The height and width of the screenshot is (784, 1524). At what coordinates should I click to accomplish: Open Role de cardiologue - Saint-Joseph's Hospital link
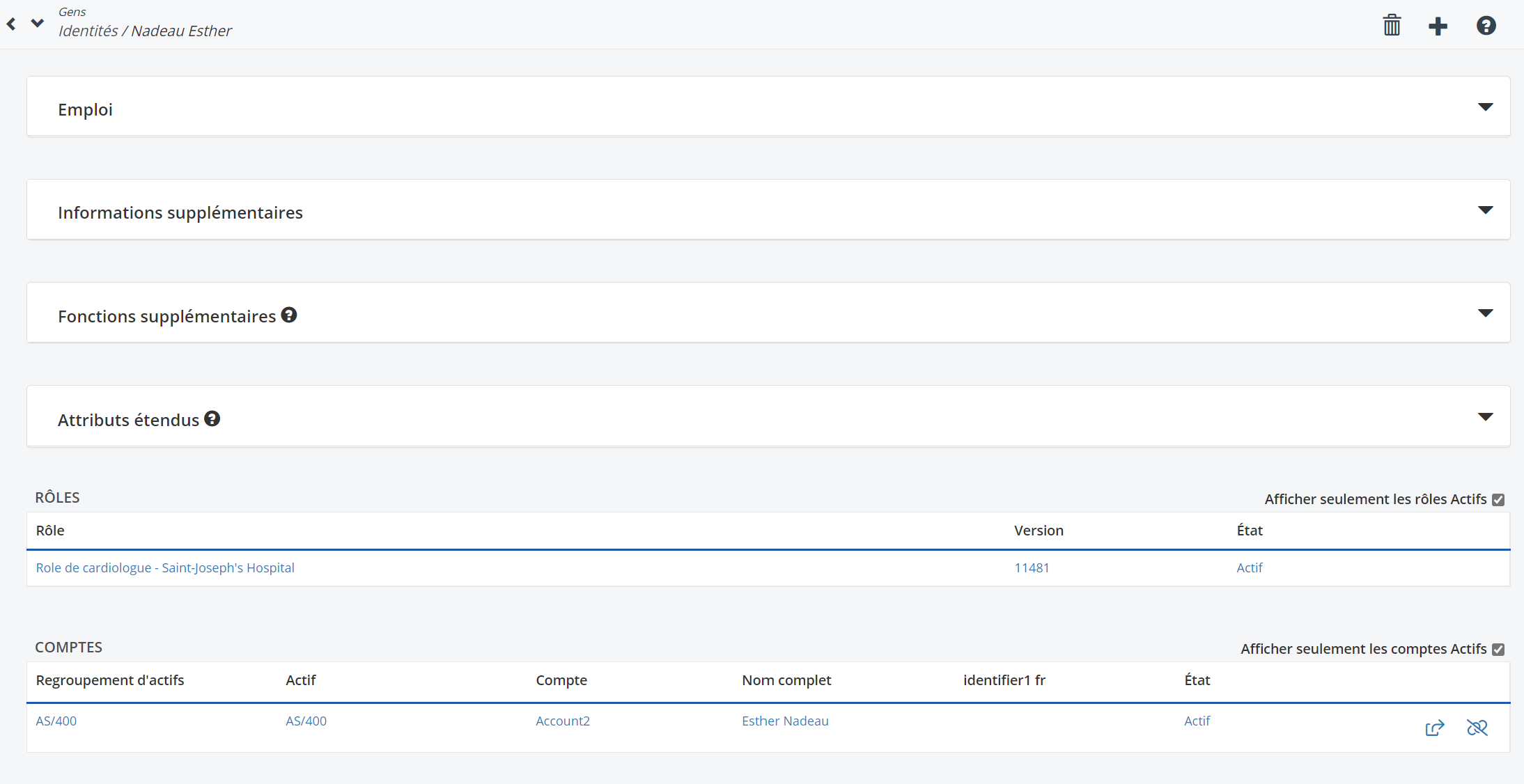coord(165,567)
